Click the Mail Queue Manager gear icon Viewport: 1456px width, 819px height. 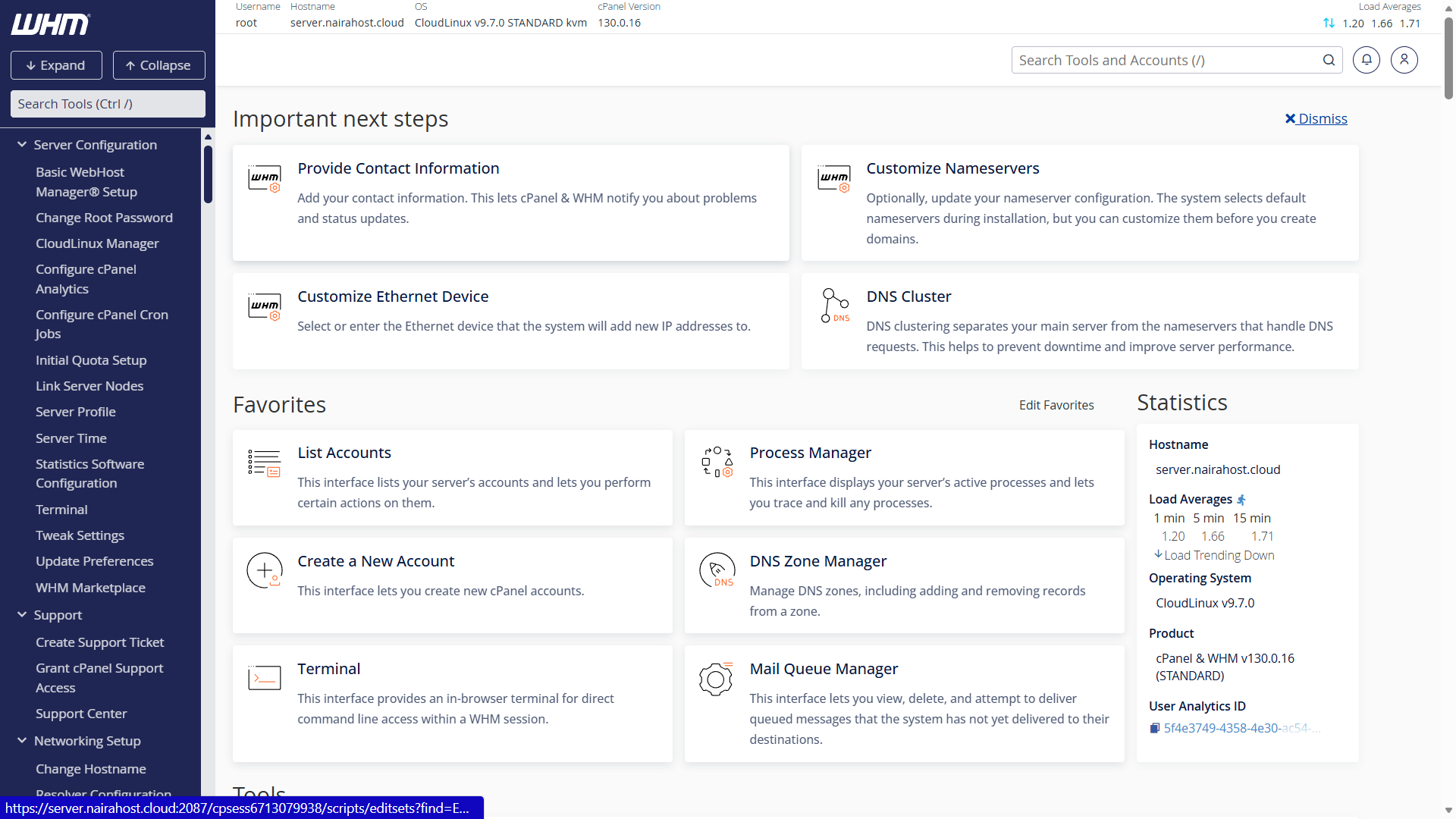(x=717, y=679)
